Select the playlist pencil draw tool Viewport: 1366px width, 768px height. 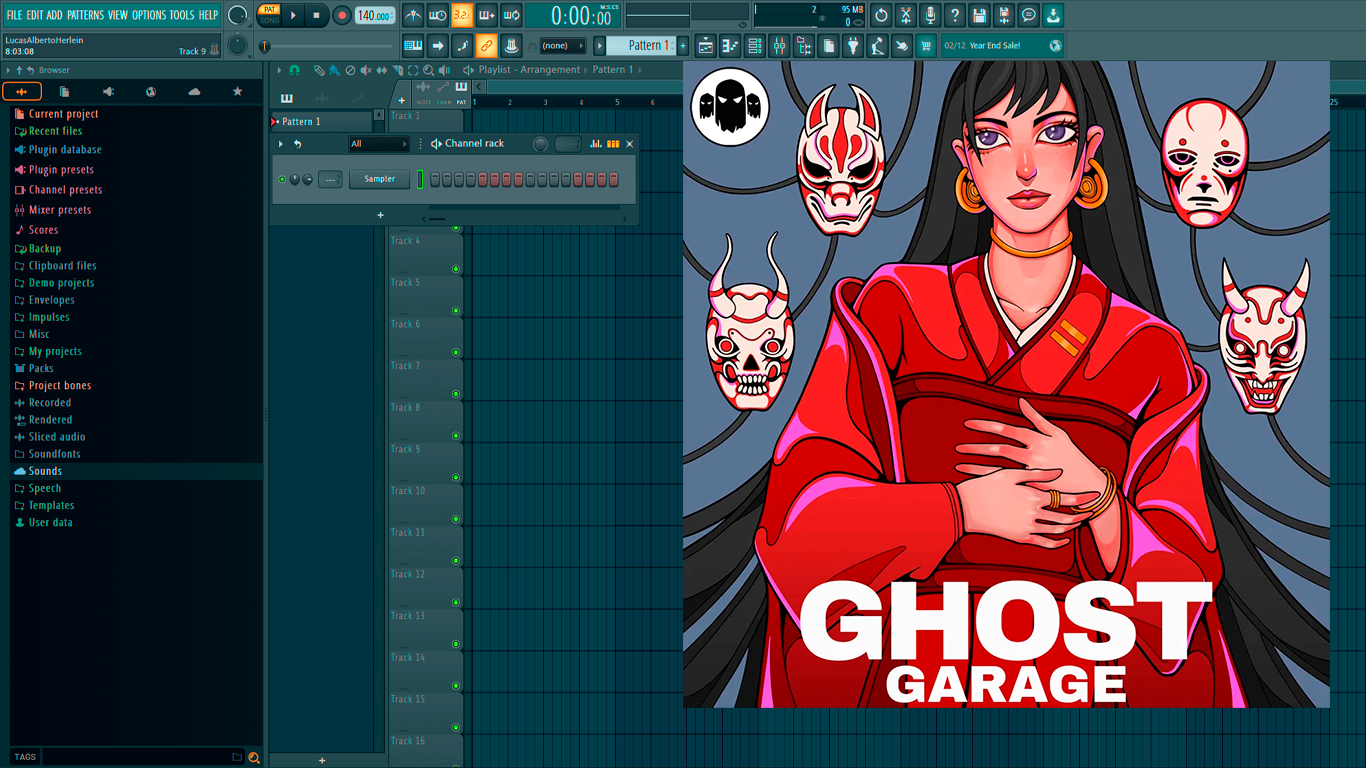point(318,70)
